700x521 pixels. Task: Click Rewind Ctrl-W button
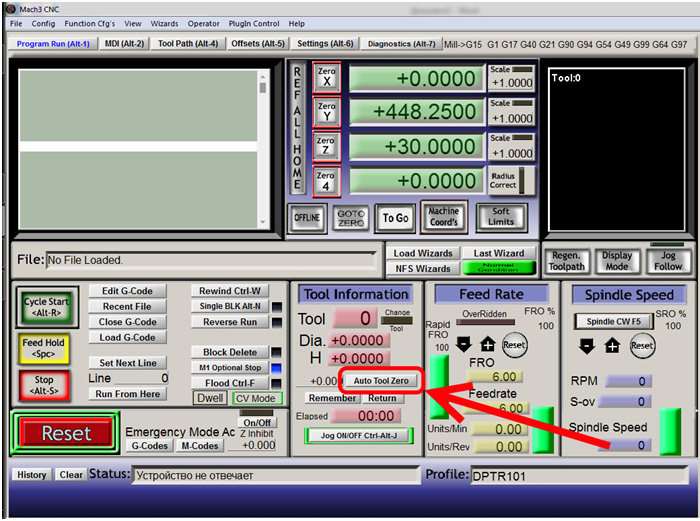pyautogui.click(x=230, y=291)
